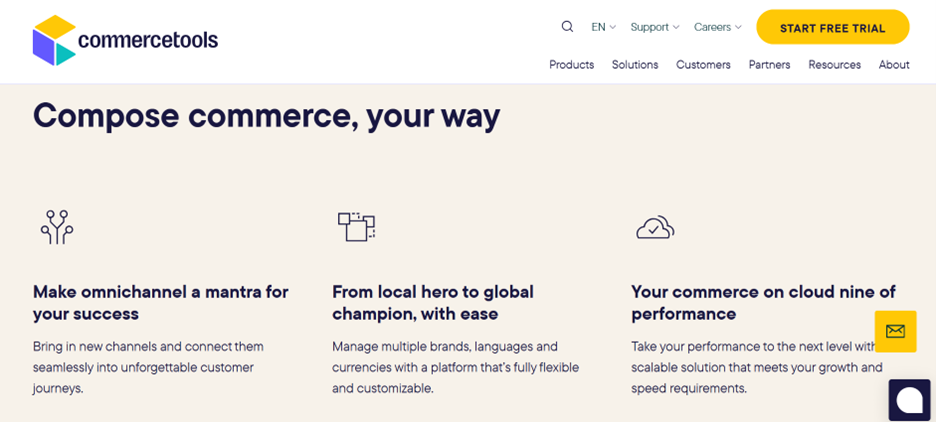Open search with the magnifier icon
This screenshot has height=422, width=936.
(x=567, y=27)
